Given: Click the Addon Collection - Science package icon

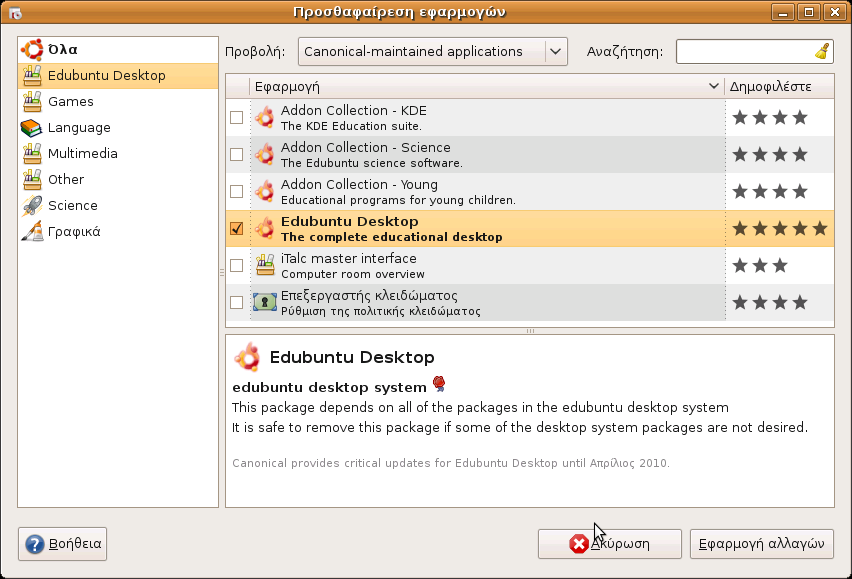Looking at the screenshot, I should pyautogui.click(x=265, y=154).
